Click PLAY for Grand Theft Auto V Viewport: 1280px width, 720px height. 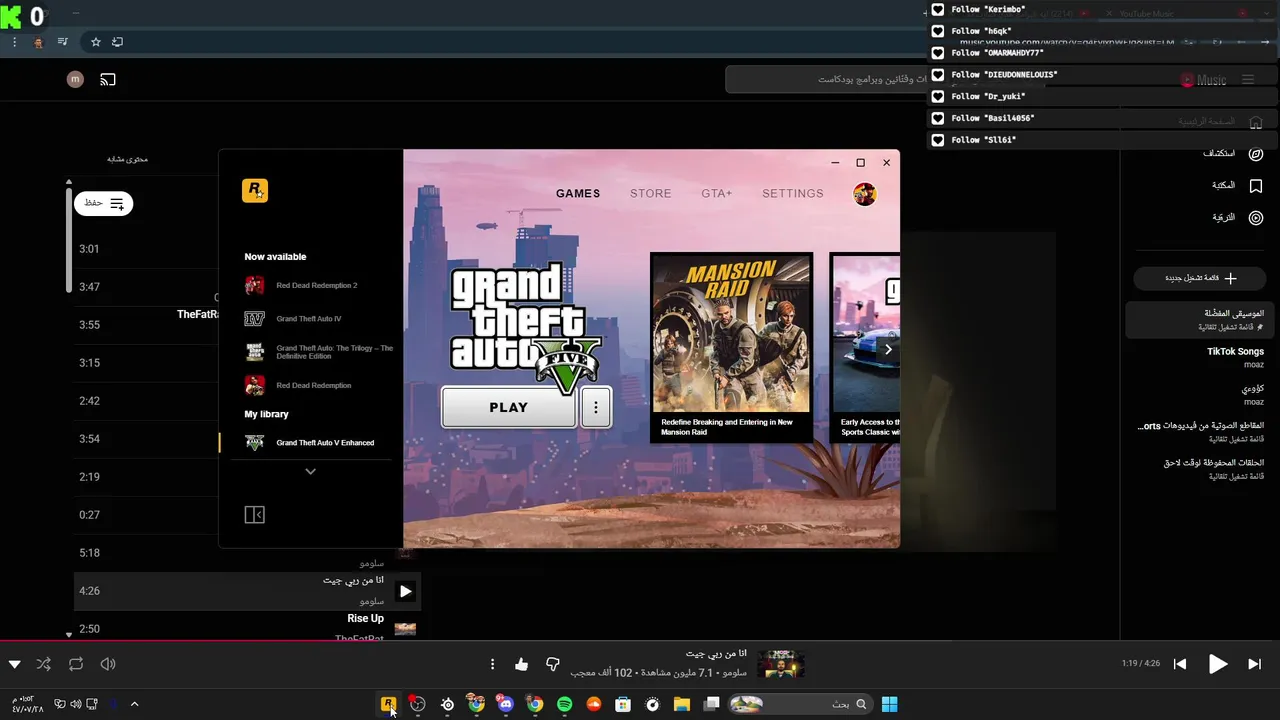click(509, 407)
